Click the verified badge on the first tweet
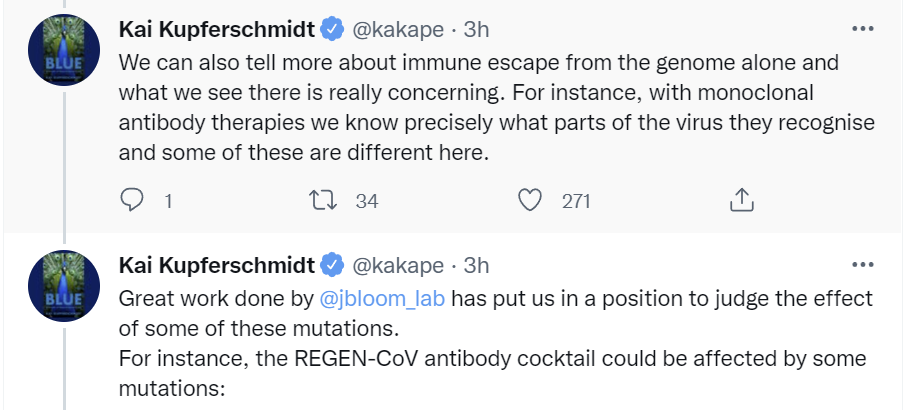Viewport: 915px width, 410px height. pos(333,29)
